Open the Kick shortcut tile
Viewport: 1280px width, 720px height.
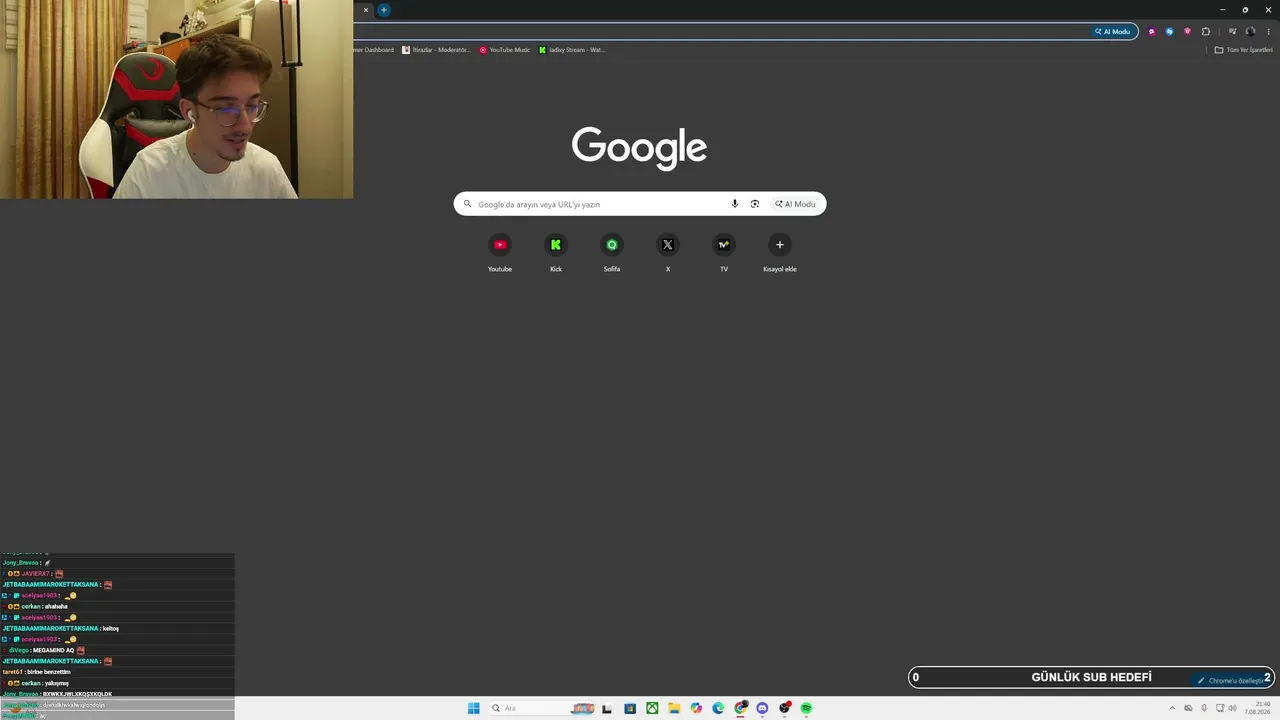click(x=556, y=253)
